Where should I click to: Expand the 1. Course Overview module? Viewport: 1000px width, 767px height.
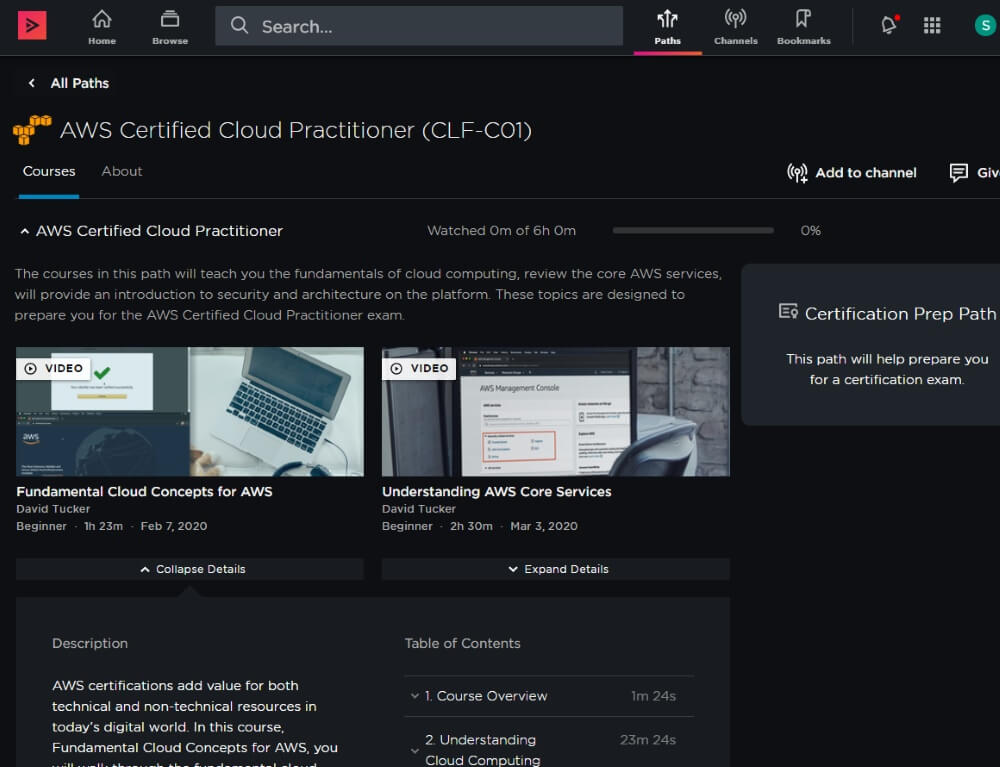pos(548,696)
